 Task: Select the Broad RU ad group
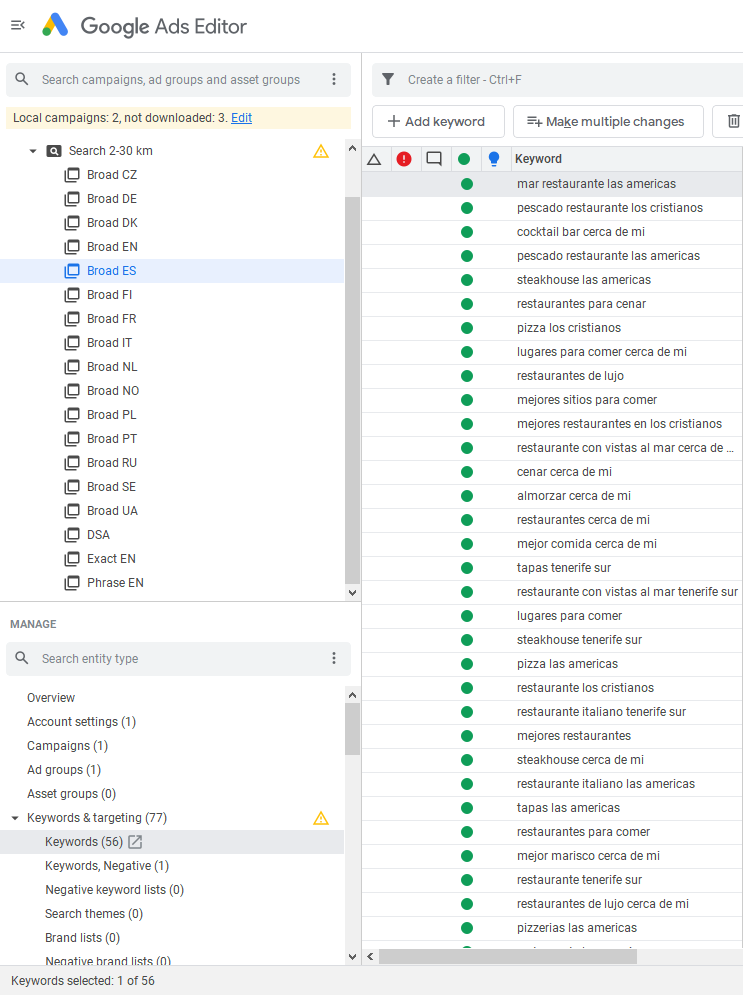tap(112, 463)
